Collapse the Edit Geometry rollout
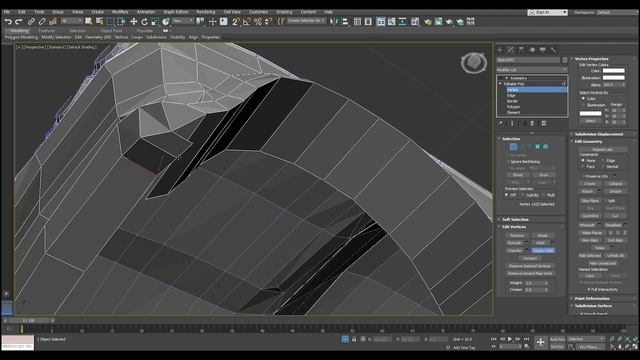This screenshot has height=360, width=640. [588, 141]
